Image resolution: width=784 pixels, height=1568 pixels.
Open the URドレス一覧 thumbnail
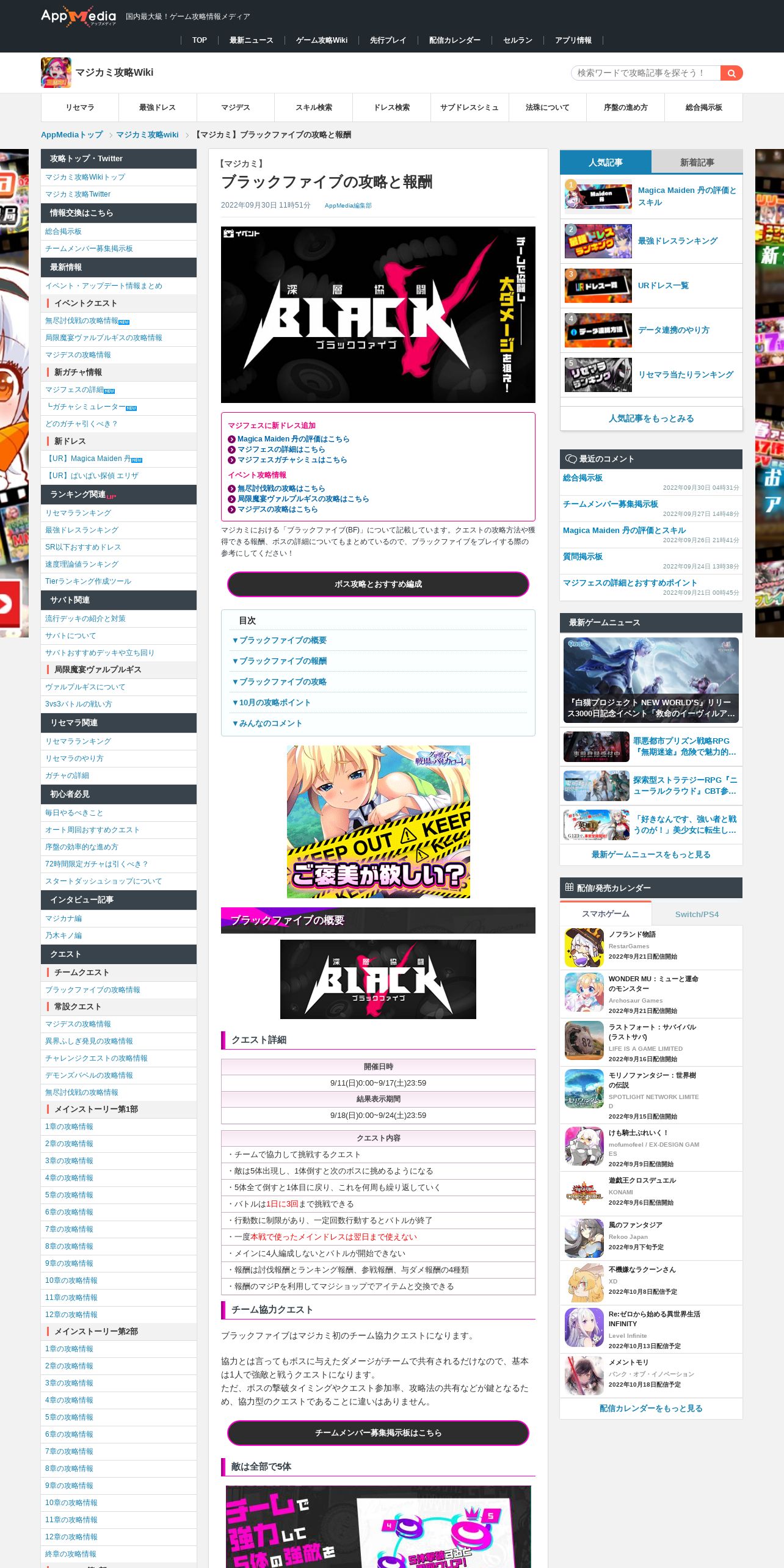click(598, 286)
